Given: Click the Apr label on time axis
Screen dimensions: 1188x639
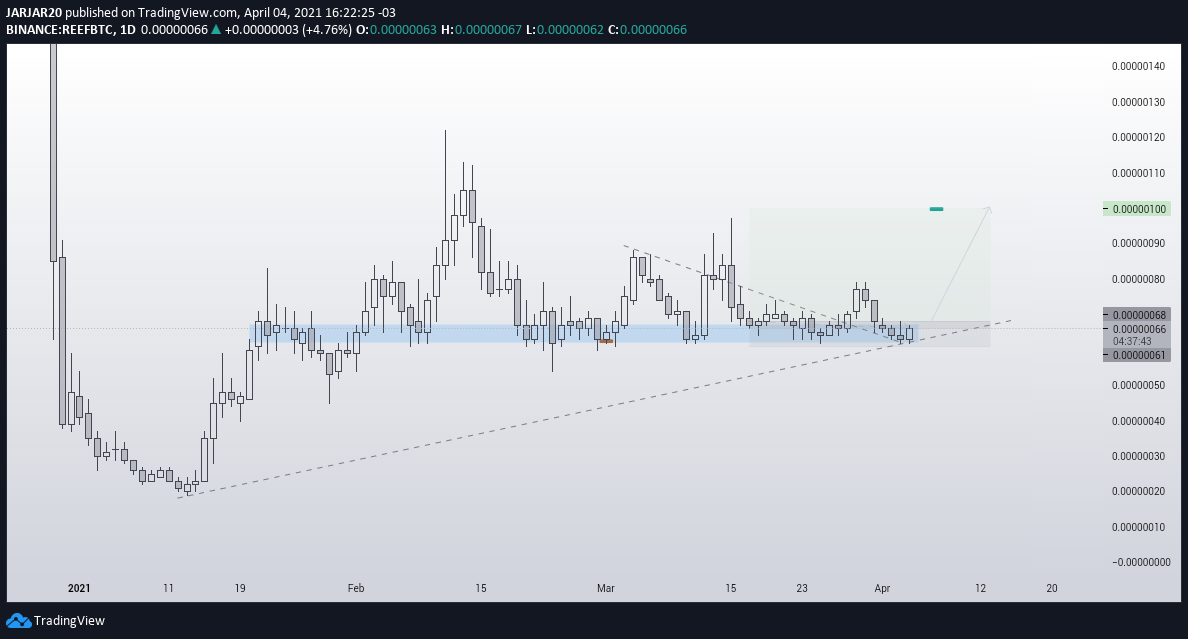Looking at the screenshot, I should coord(882,588).
